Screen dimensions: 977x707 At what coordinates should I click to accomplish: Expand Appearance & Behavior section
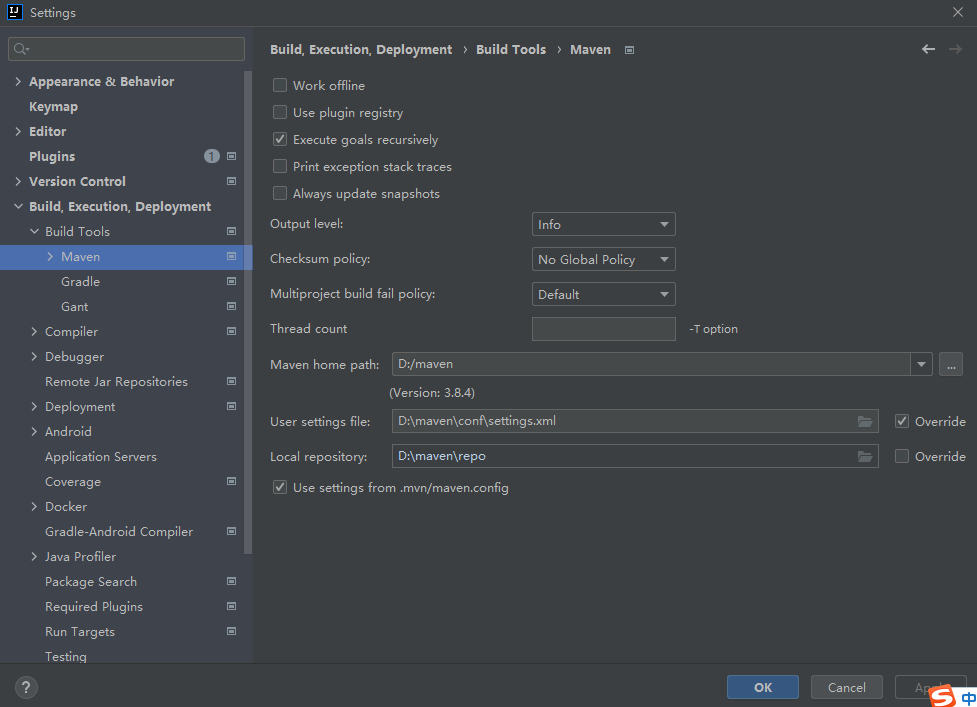coord(18,82)
